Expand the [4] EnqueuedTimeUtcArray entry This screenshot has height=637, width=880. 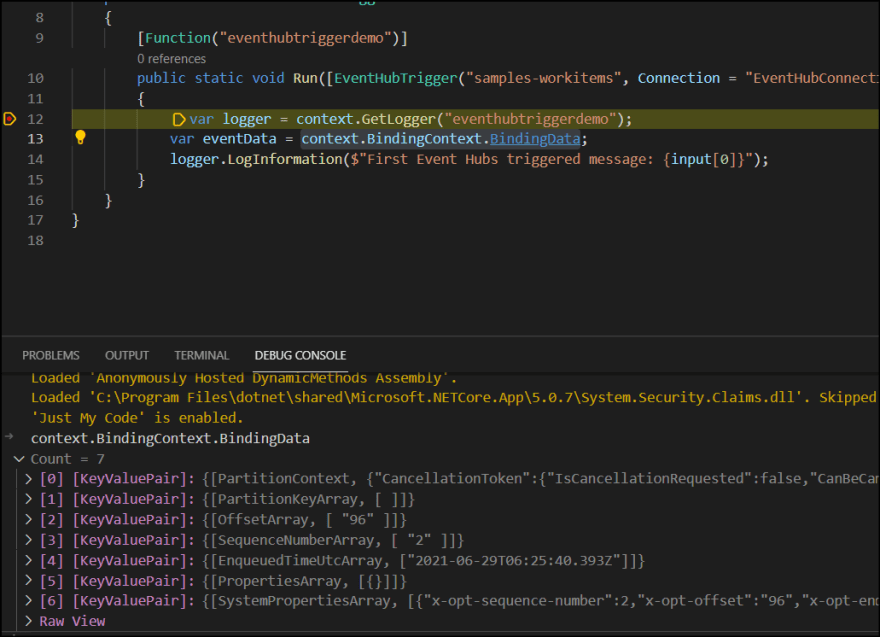(x=29, y=560)
